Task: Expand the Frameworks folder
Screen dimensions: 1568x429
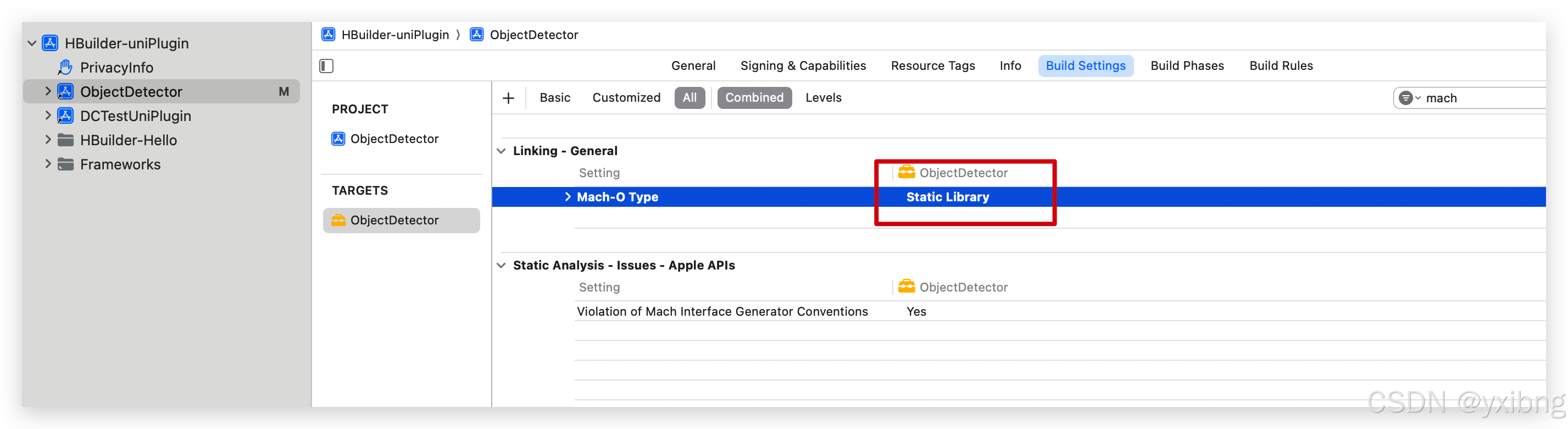Action: pos(47,164)
